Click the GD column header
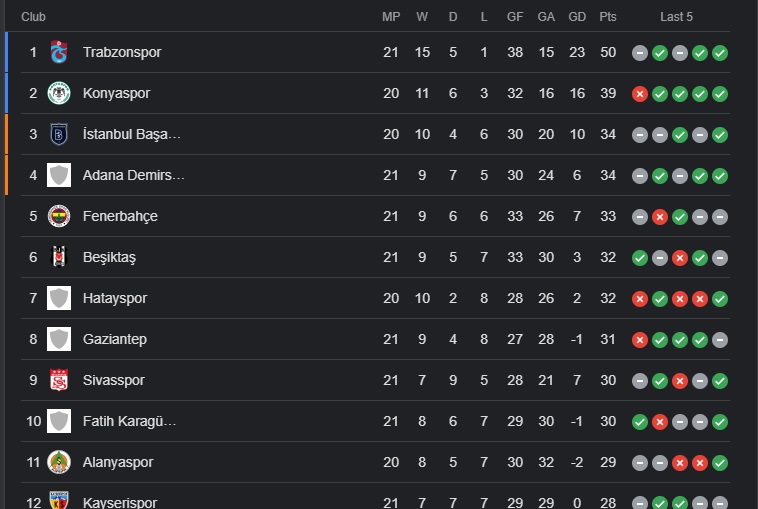This screenshot has height=509, width=758. pyautogui.click(x=577, y=17)
